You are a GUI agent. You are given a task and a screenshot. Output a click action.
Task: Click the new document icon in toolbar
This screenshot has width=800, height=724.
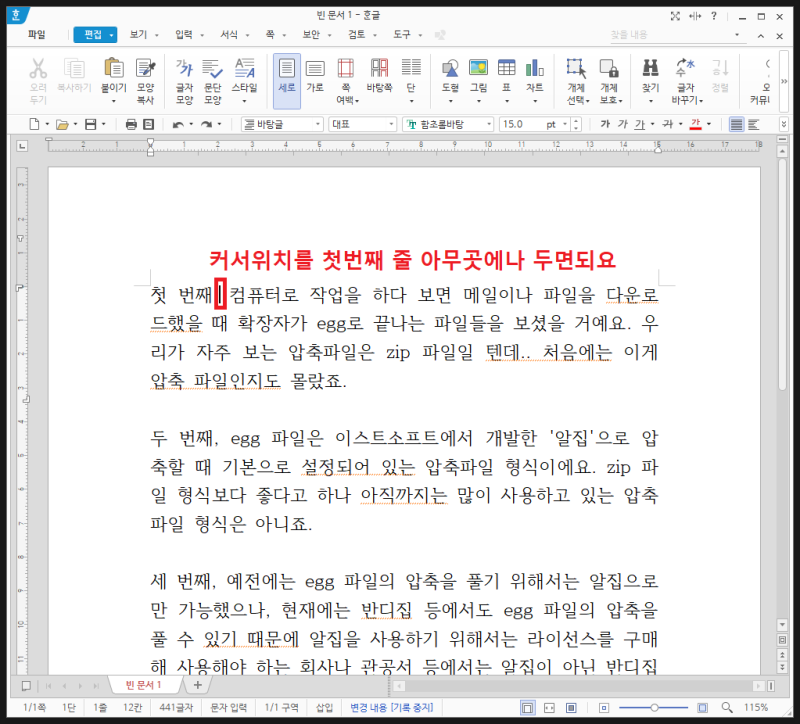tap(34, 124)
